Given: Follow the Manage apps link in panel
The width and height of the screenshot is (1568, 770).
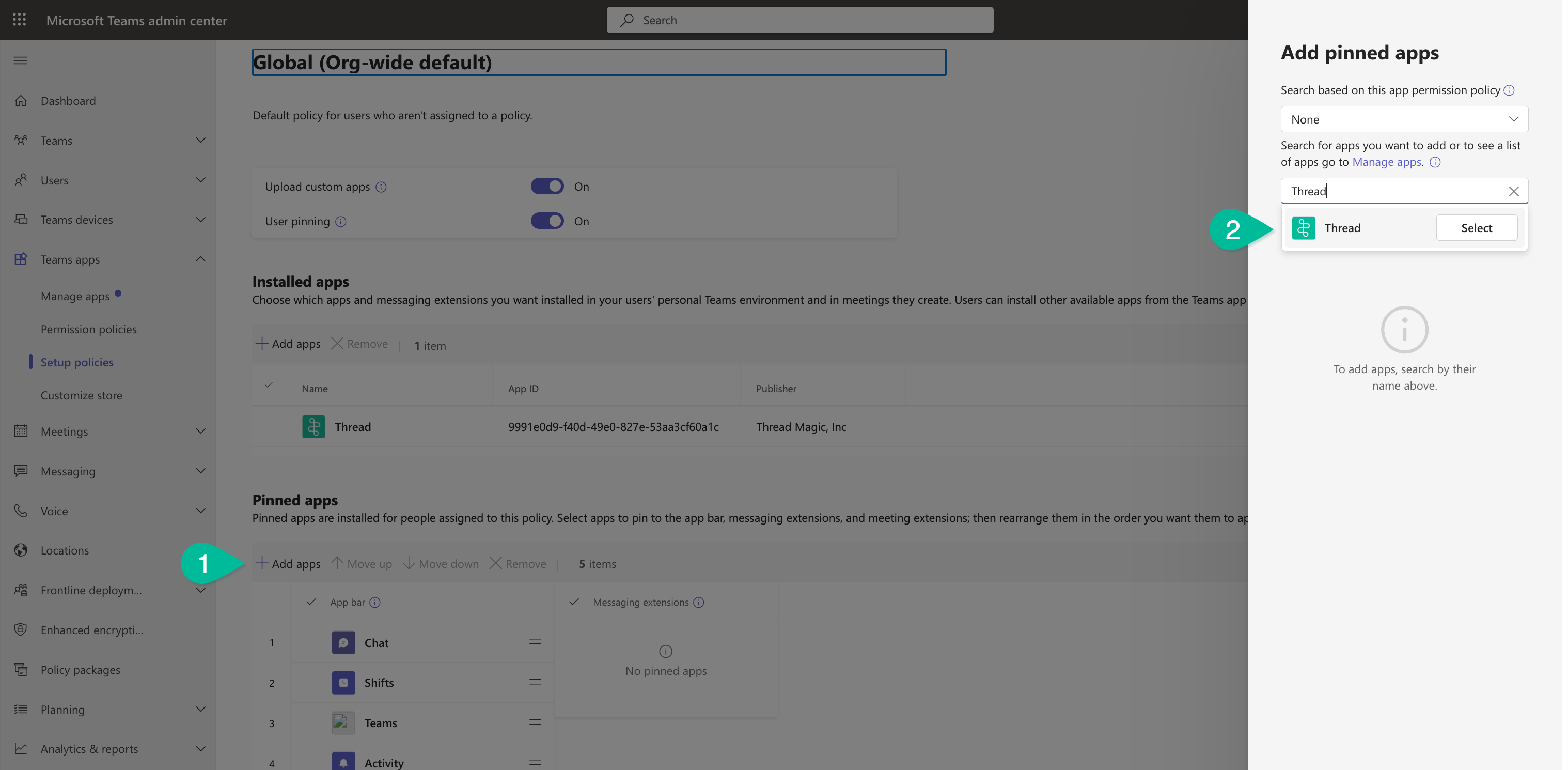Looking at the screenshot, I should (1387, 162).
